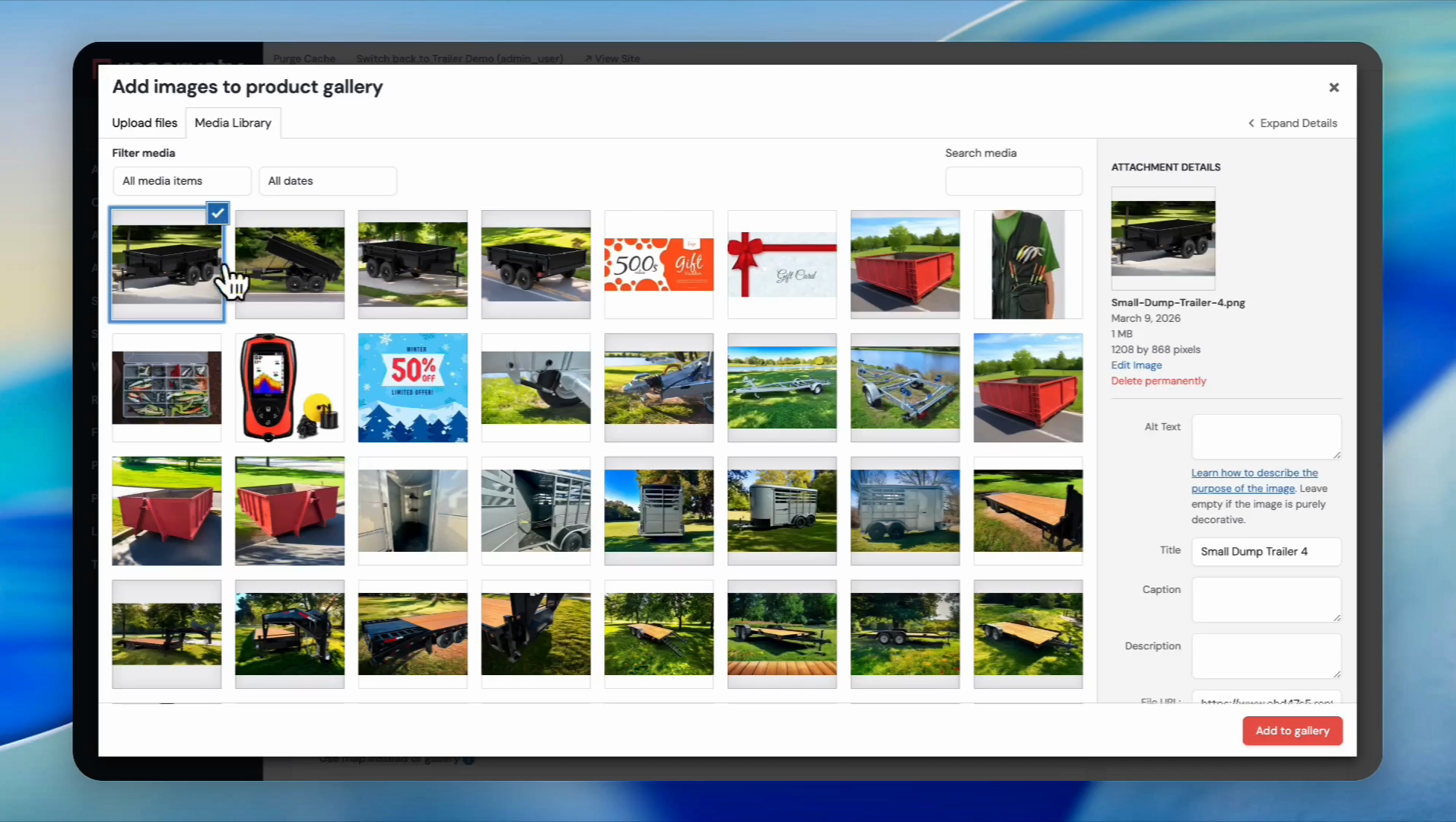Select the tool vest thumbnail
The width and height of the screenshot is (1456, 822).
[x=1028, y=264]
